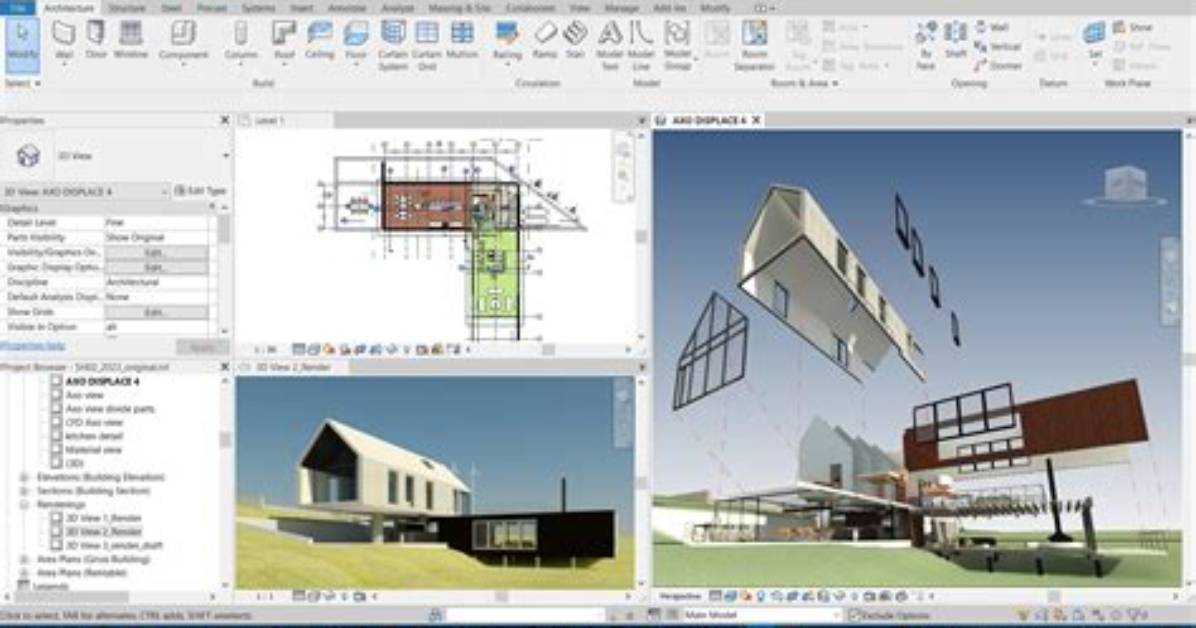Image resolution: width=1196 pixels, height=628 pixels.
Task: Select 3D View 1_Render in browser
Action: tap(103, 518)
